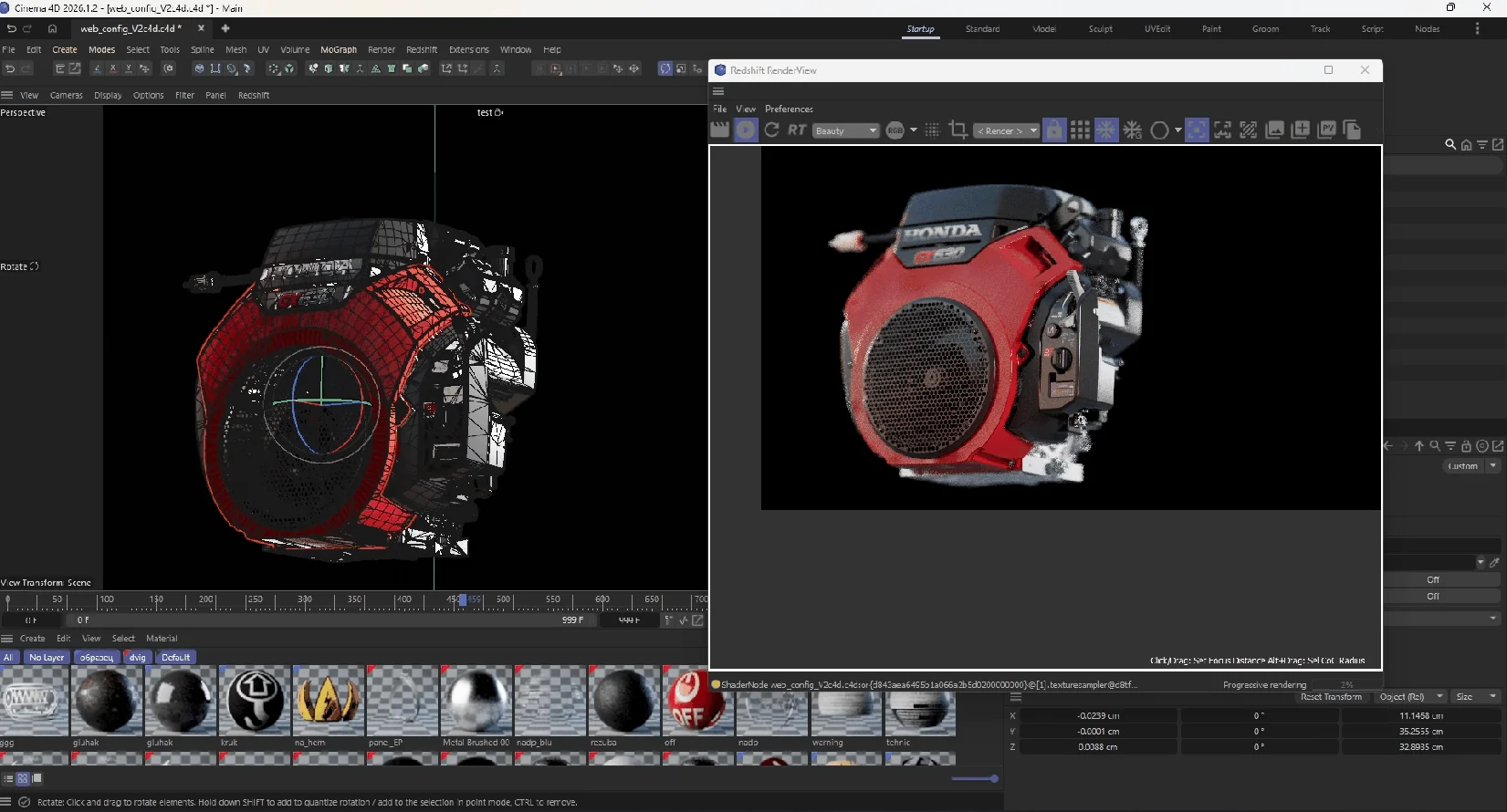Enable the crop region tool in RenderView
This screenshot has width=1507, height=812.
tap(958, 130)
